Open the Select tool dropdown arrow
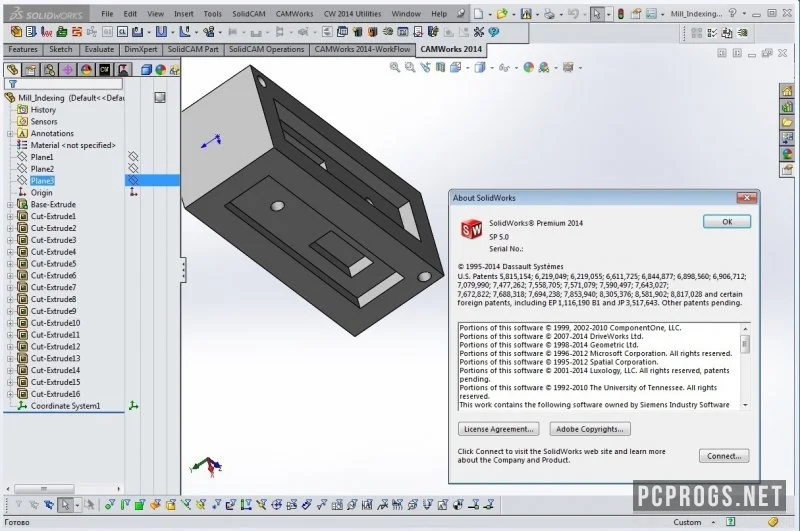The width and height of the screenshot is (800, 531). [608, 14]
